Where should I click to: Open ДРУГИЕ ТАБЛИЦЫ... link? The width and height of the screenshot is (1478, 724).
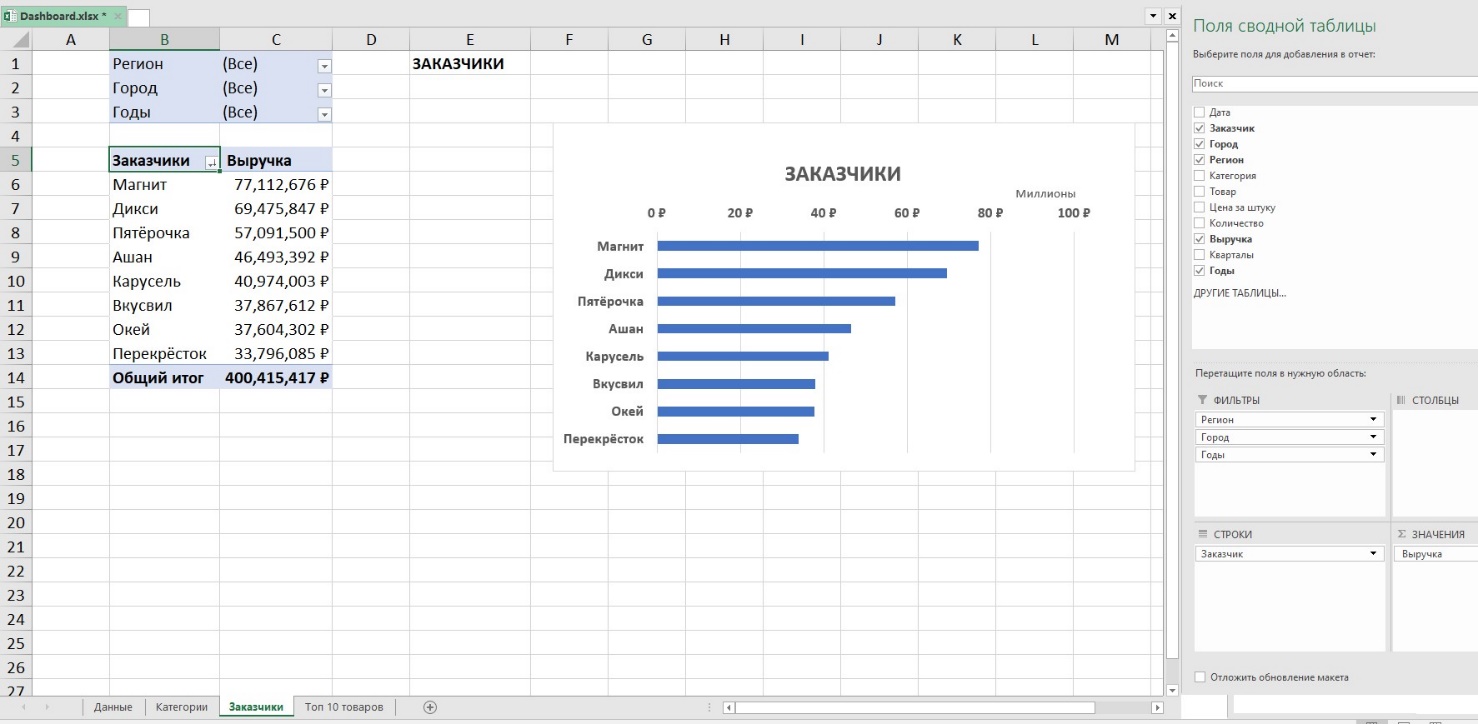1240,293
